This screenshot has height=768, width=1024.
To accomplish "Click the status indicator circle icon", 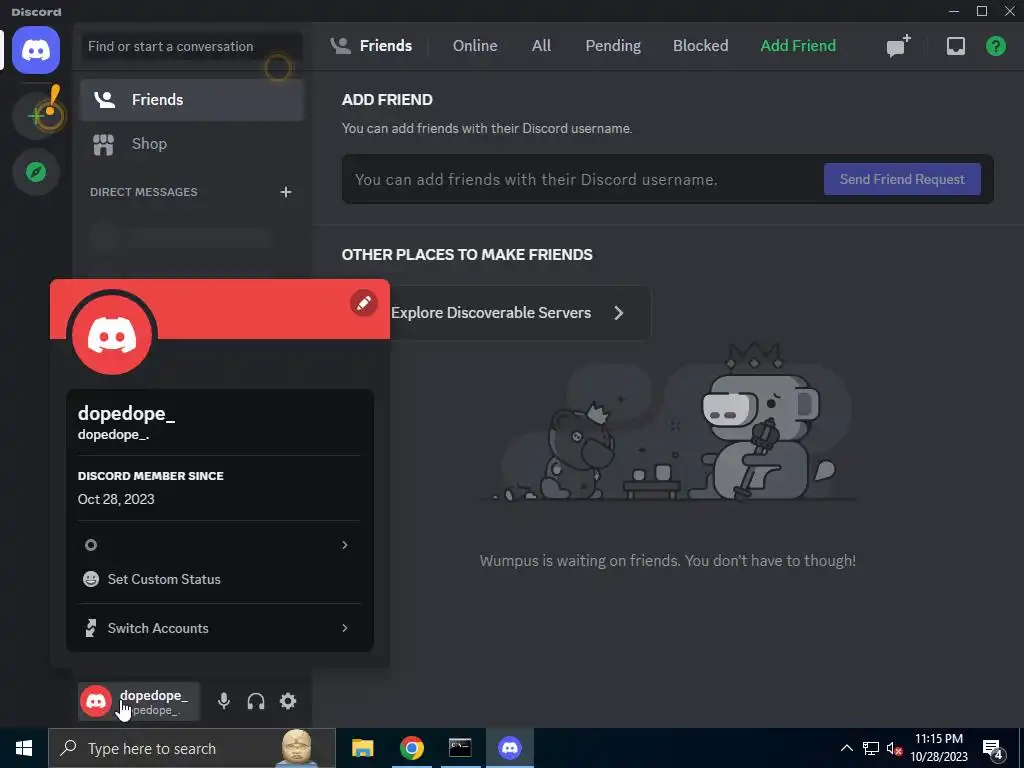I will (91, 545).
